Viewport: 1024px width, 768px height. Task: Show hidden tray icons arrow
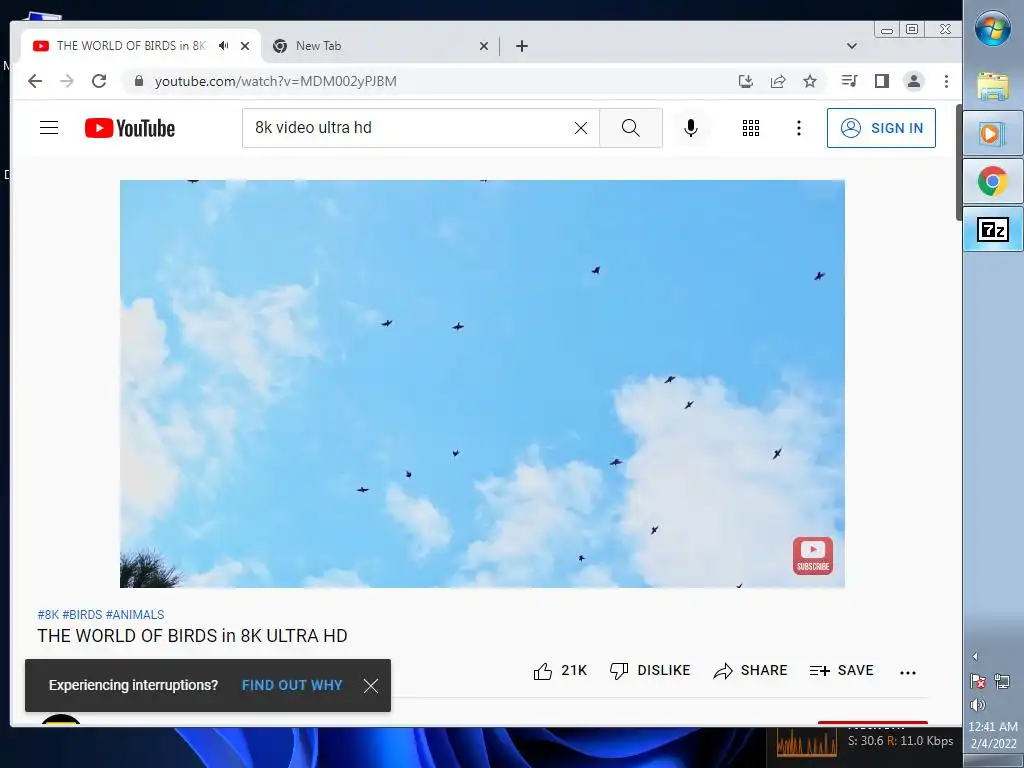975,656
